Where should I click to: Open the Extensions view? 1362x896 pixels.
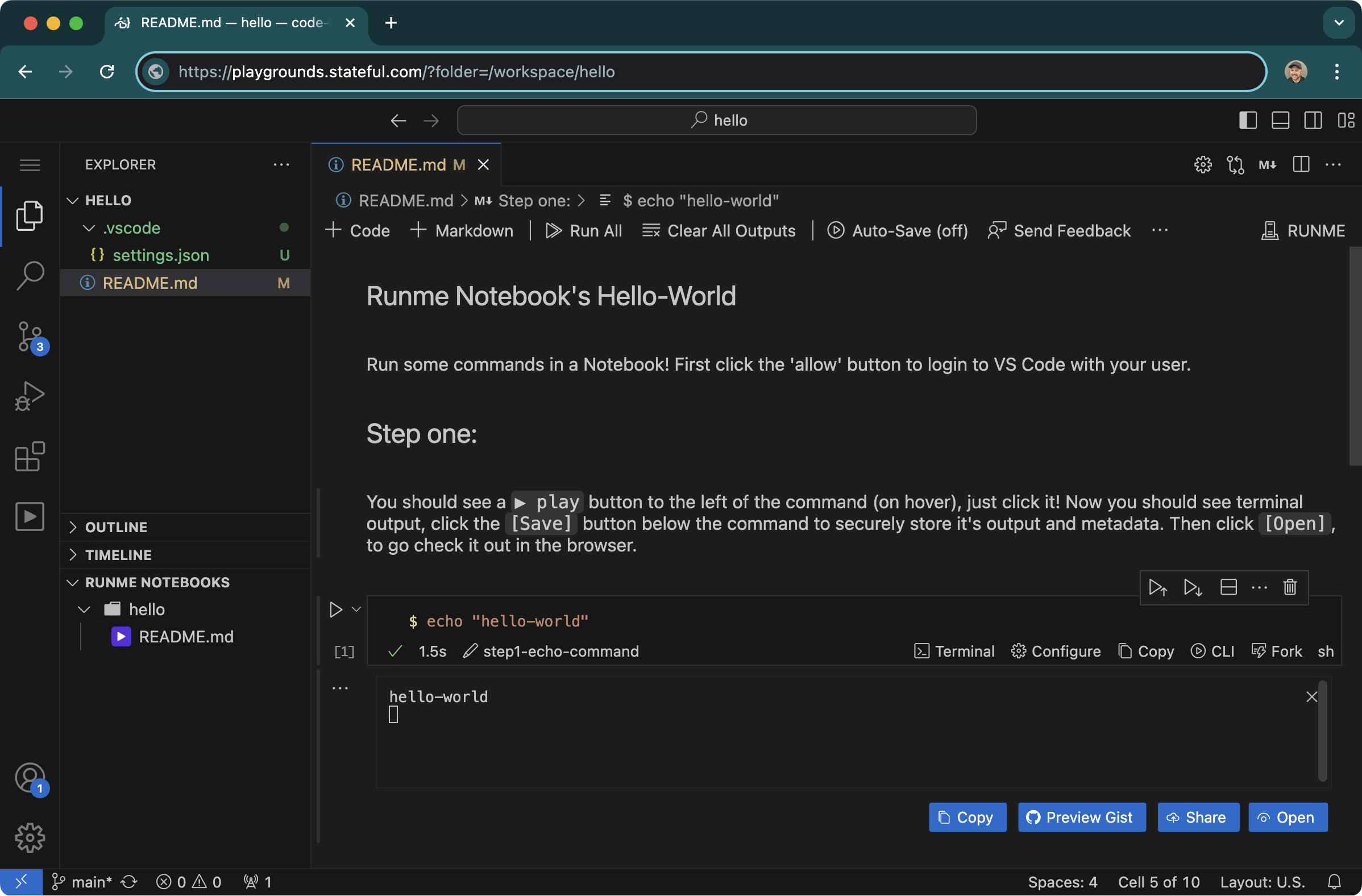[30, 457]
